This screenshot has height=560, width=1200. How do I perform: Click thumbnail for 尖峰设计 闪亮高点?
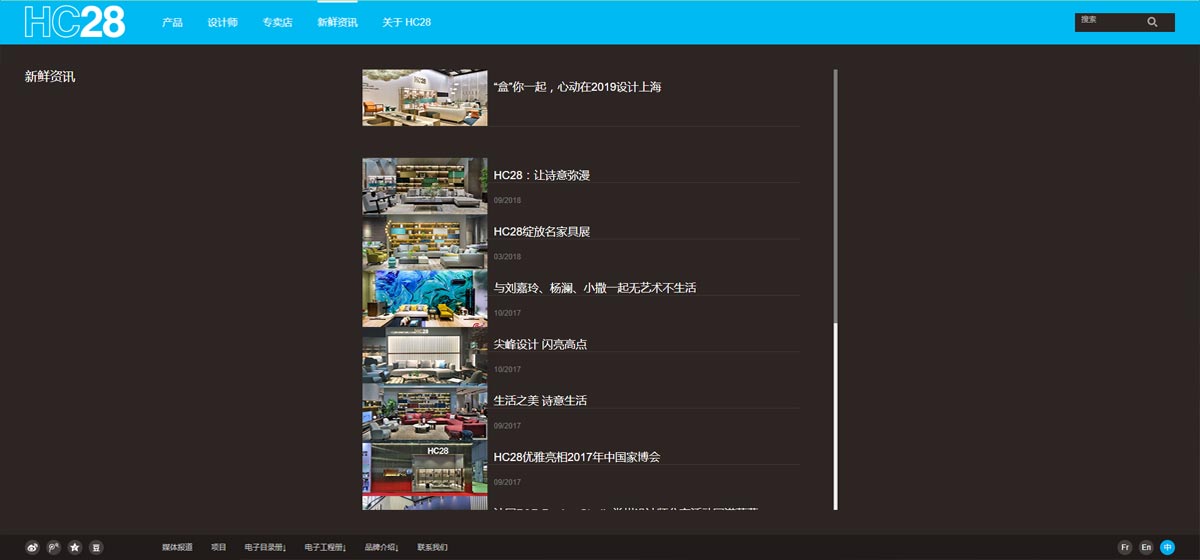(x=425, y=355)
